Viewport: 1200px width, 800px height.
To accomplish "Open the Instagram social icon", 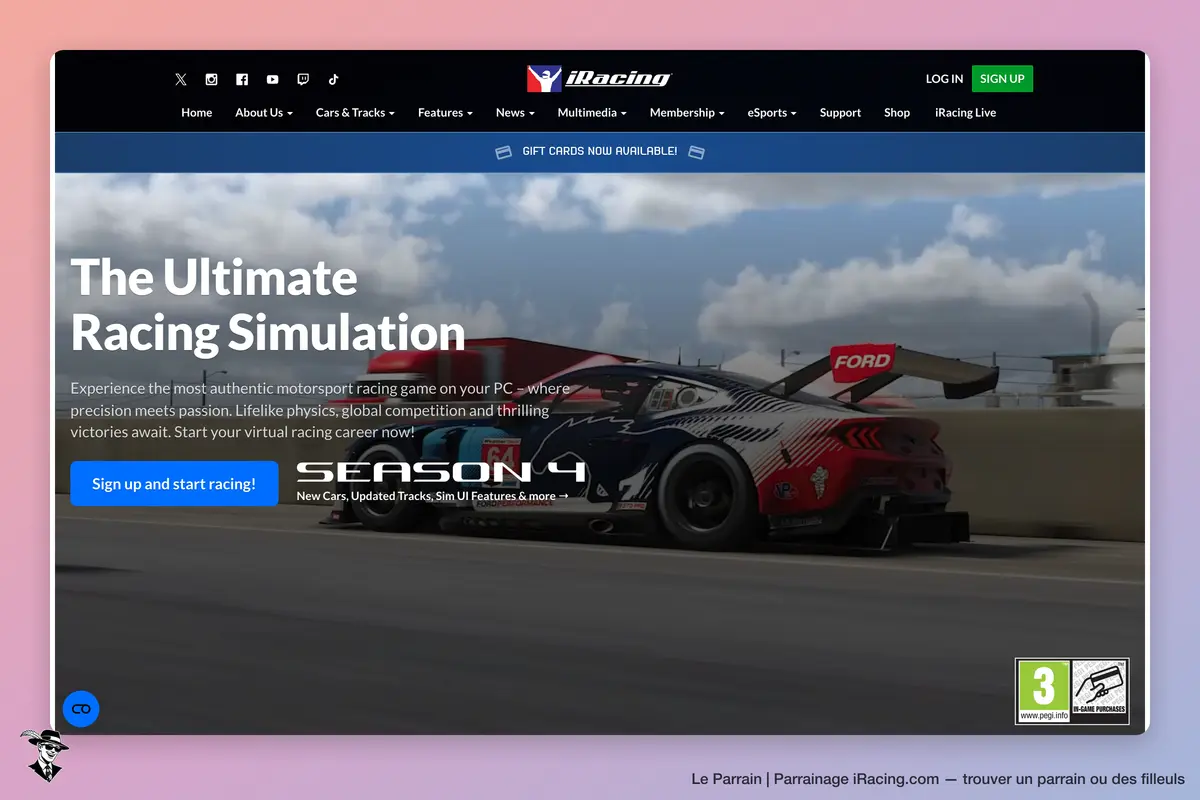I will pyautogui.click(x=211, y=79).
